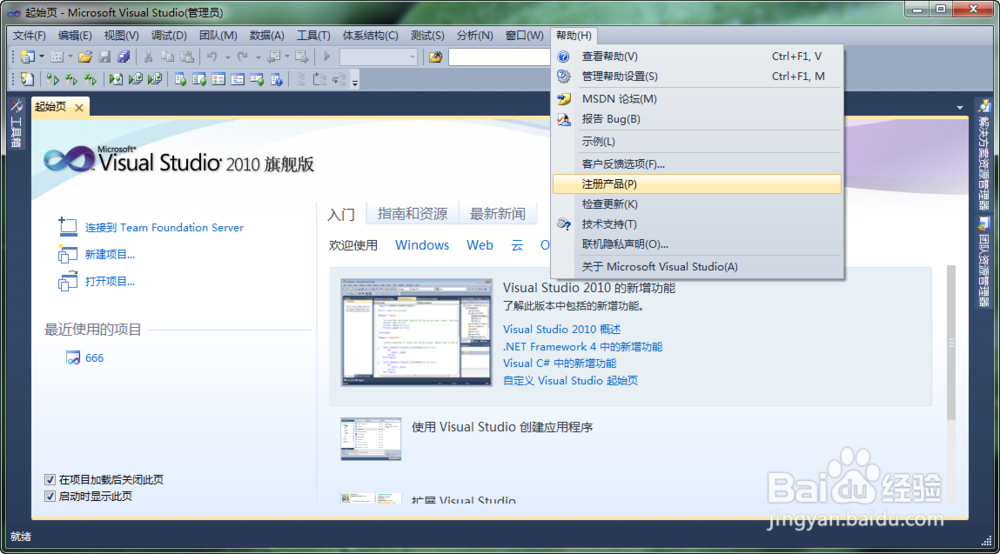Open the 文件(F) menu
1000x554 pixels.
pyautogui.click(x=29, y=35)
